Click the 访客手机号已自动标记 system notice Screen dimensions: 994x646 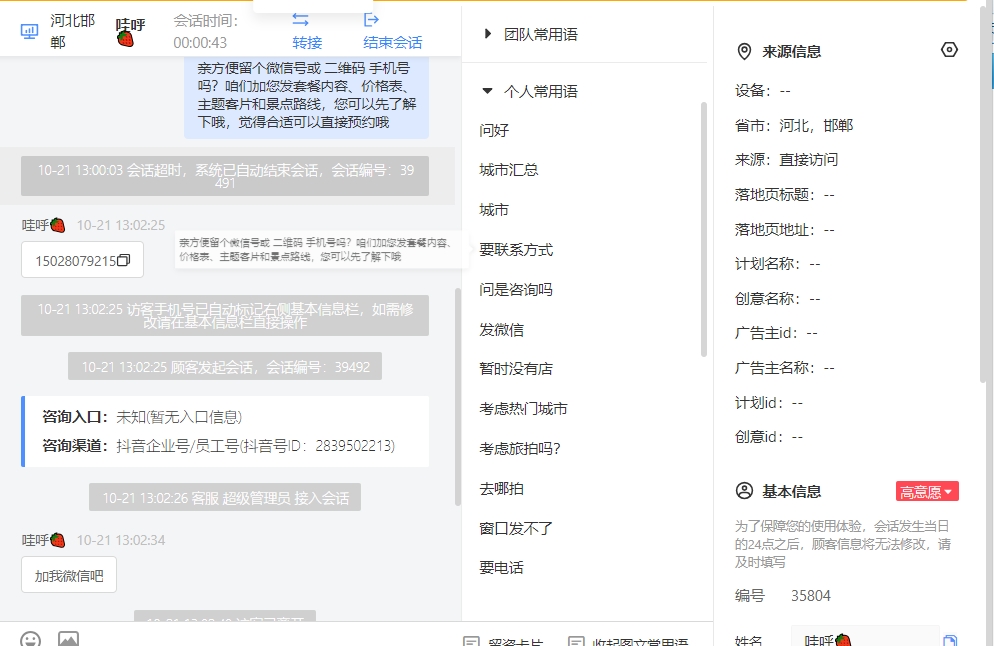(x=225, y=315)
